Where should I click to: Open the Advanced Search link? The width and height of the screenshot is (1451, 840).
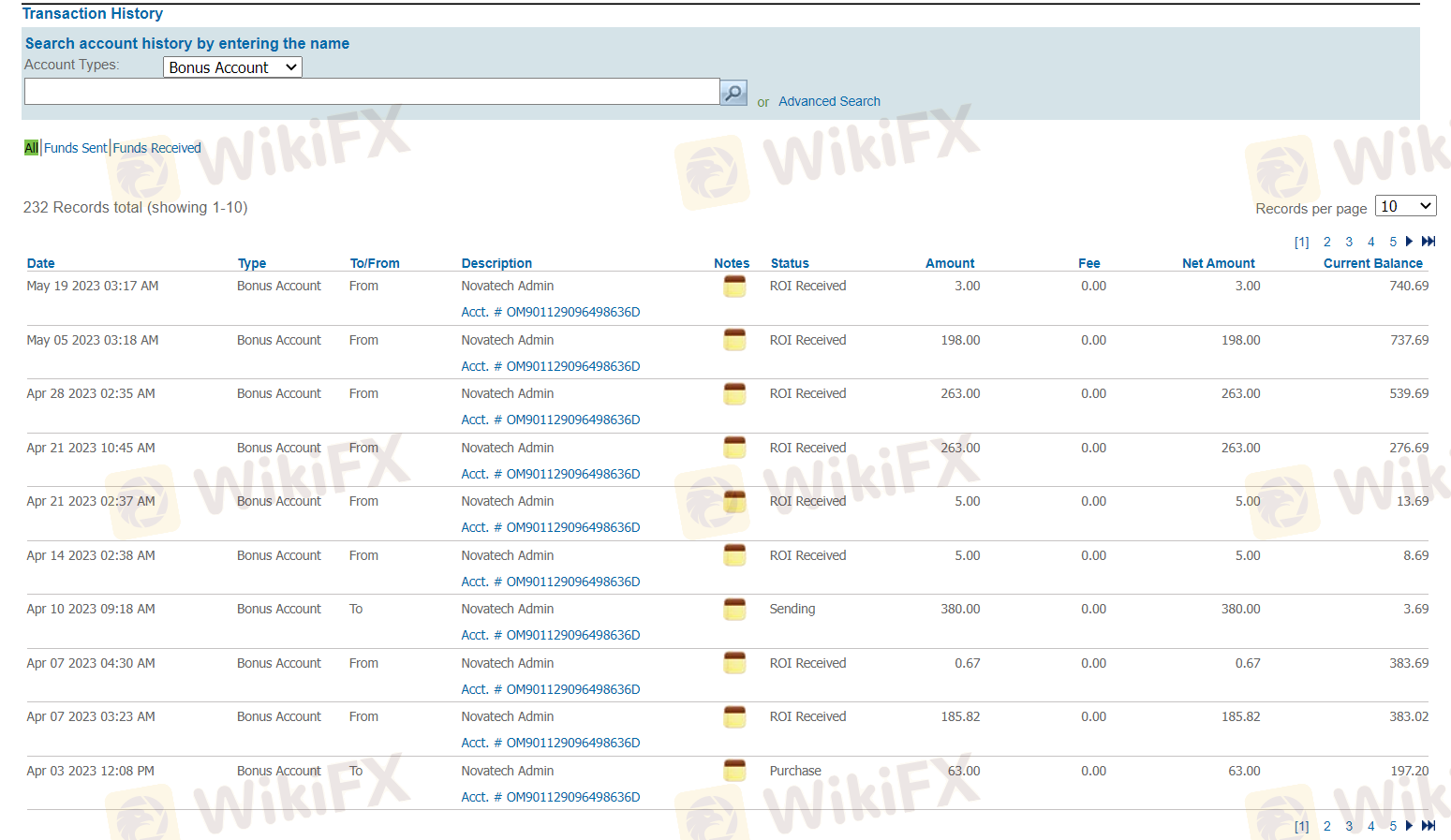(829, 101)
